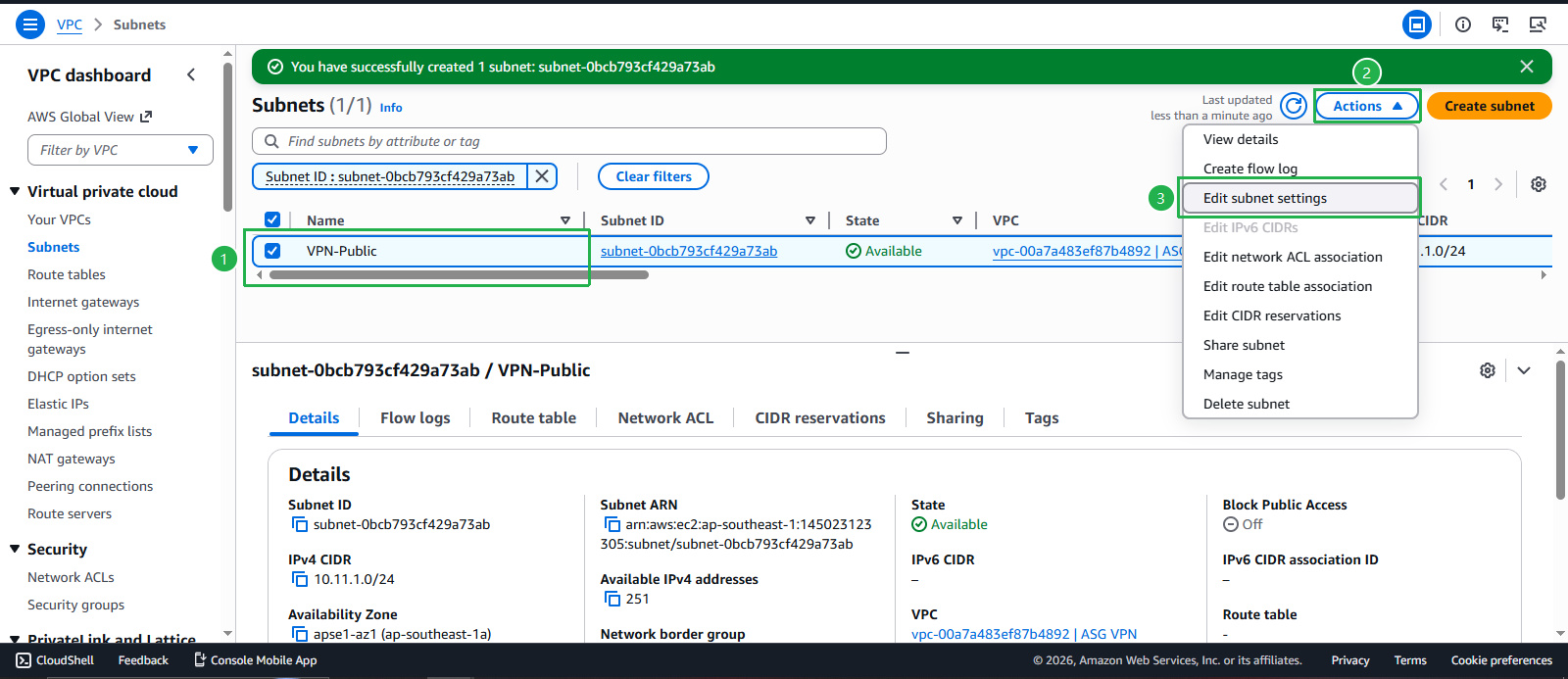Switch to the Sharing tab
Viewport: 1568px width, 679px height.
tap(955, 418)
